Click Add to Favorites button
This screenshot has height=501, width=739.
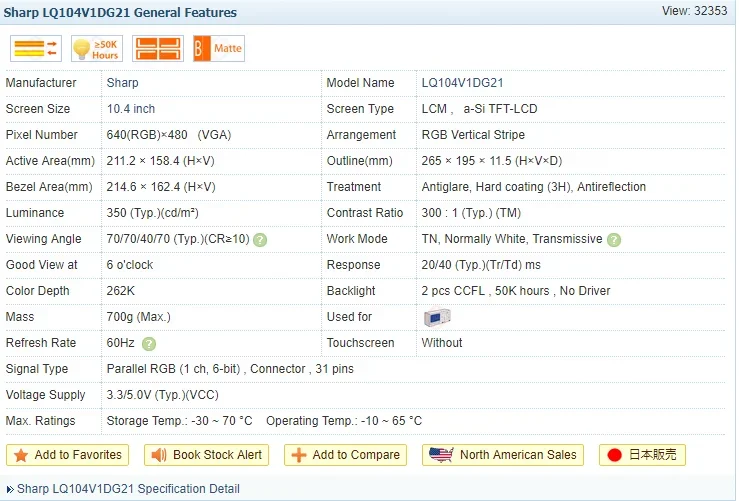tap(67, 455)
